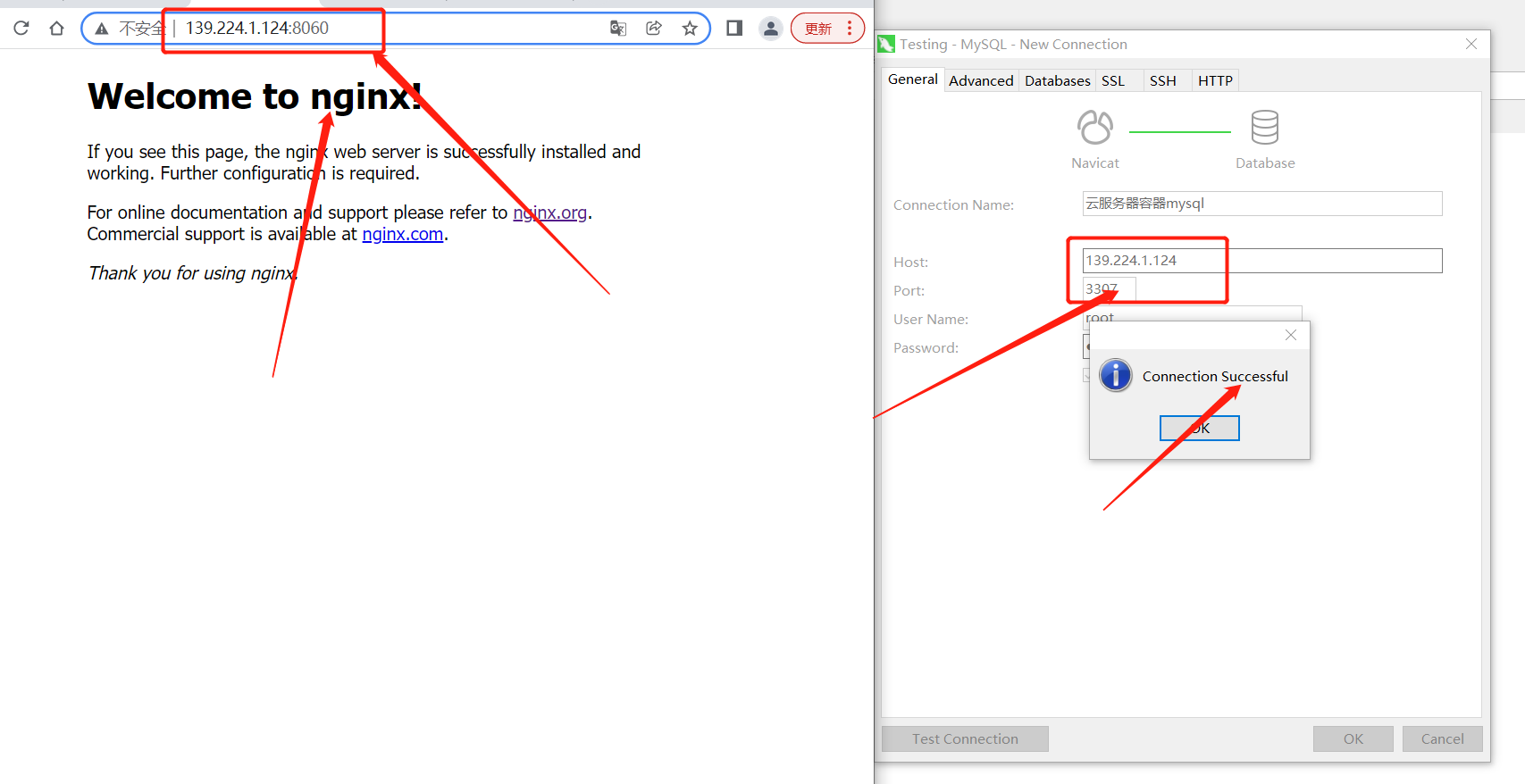Image resolution: width=1525 pixels, height=784 pixels.
Task: Open the HTTP tab
Action: pos(1215,80)
